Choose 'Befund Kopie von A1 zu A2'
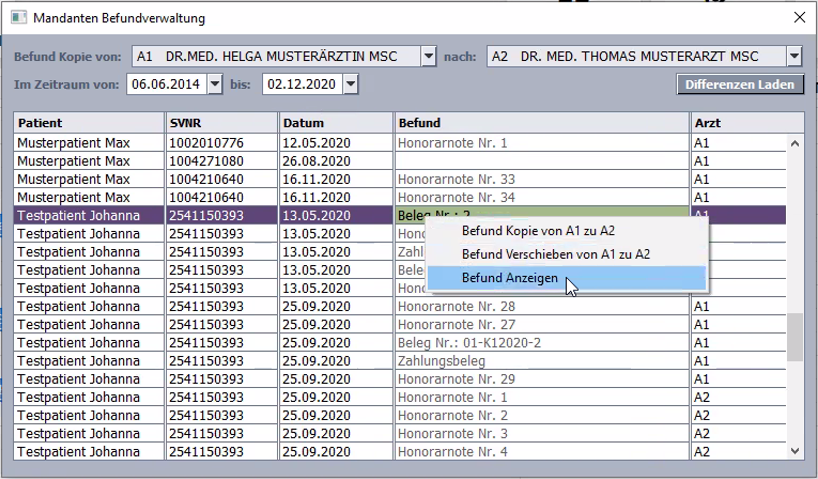Viewport: 818px width, 479px height. click(567, 231)
